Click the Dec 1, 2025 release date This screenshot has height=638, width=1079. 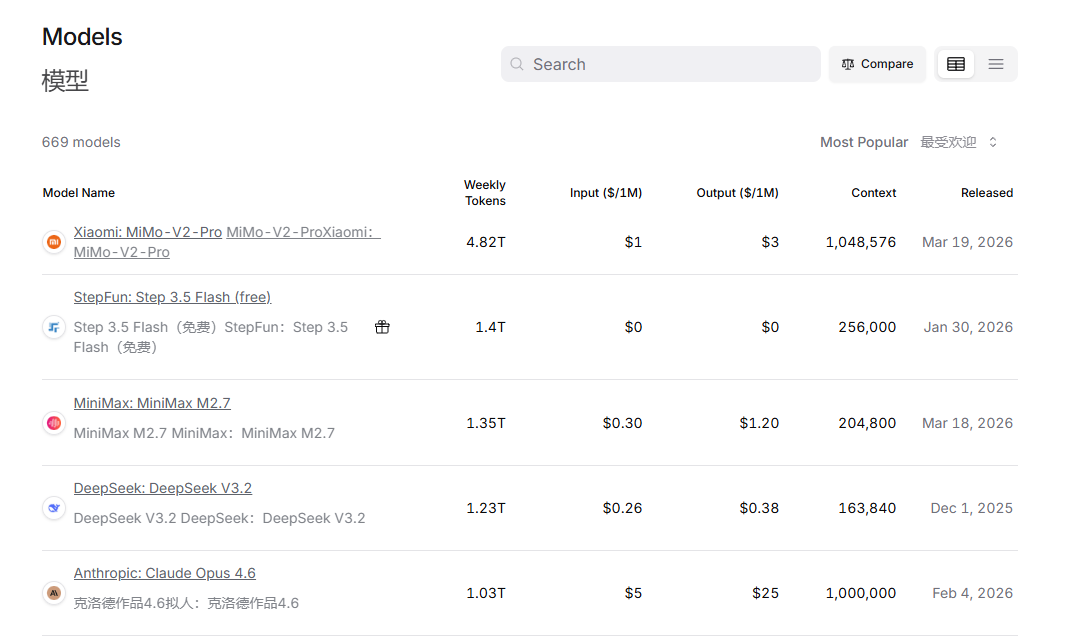(972, 508)
